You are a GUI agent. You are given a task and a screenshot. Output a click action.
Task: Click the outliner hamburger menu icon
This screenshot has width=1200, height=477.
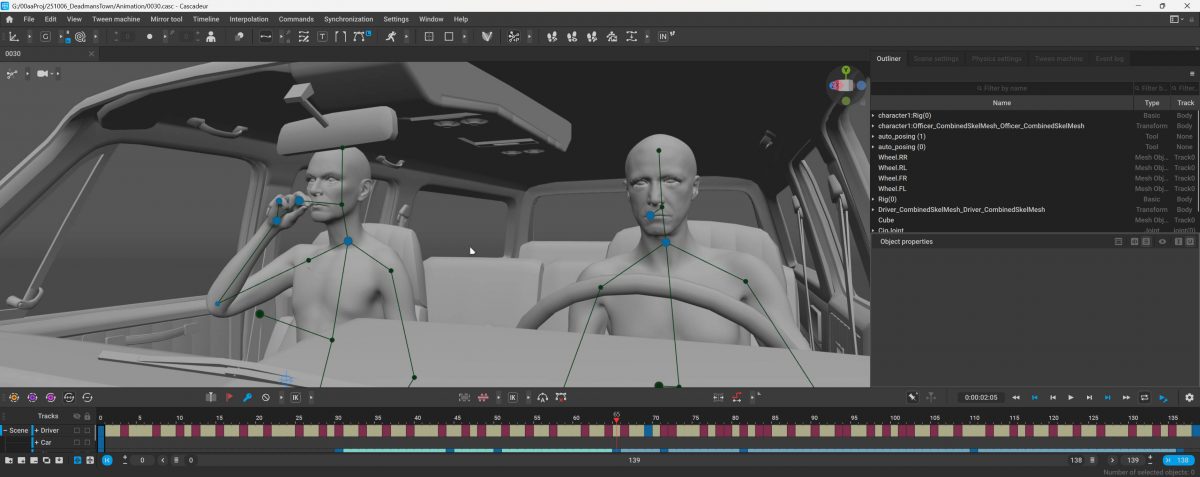pos(1191,74)
